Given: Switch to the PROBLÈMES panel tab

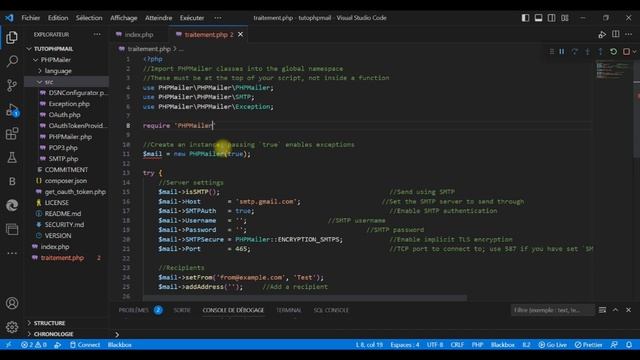Looking at the screenshot, I should coord(133,310).
